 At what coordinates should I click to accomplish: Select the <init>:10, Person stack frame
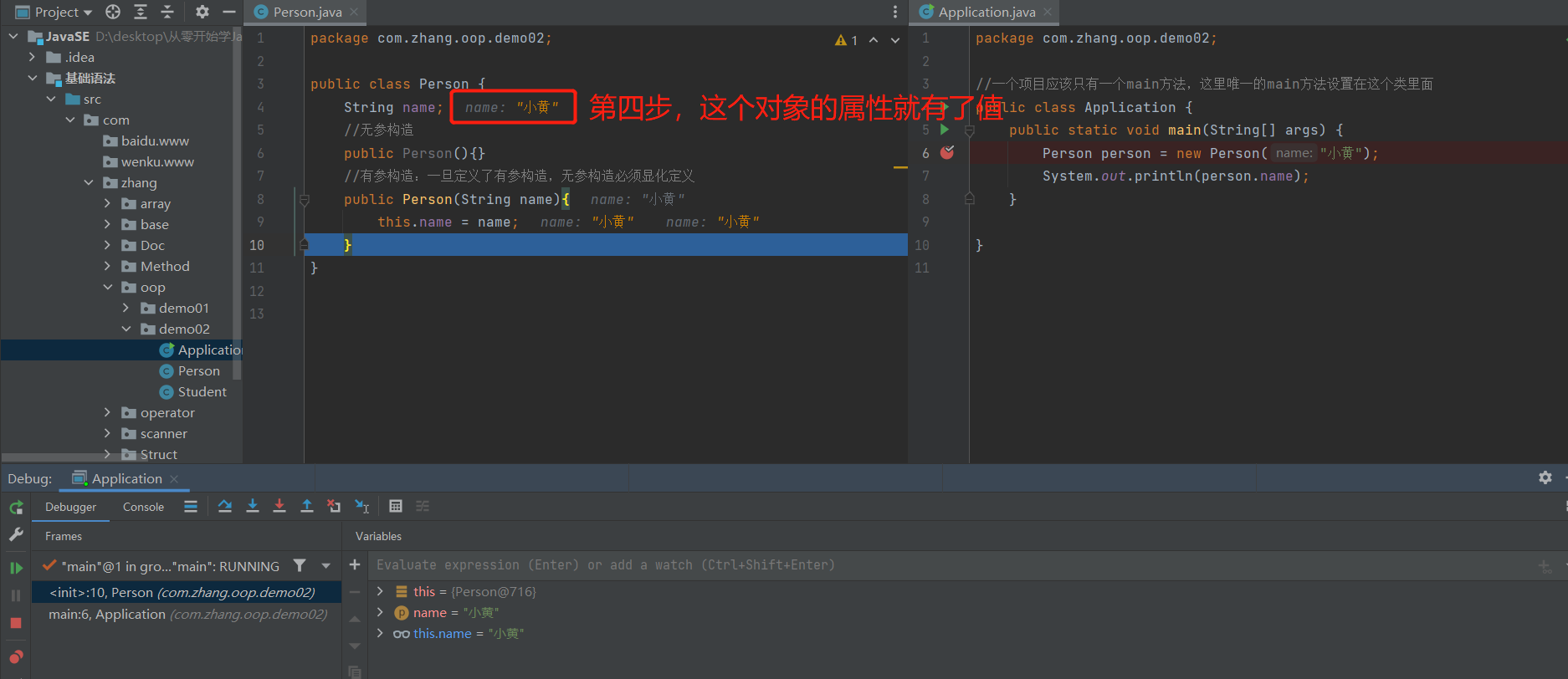[x=187, y=592]
